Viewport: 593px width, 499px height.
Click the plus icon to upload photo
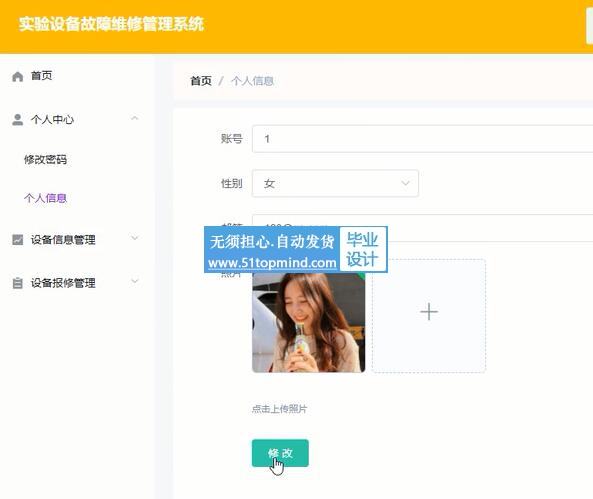coord(429,312)
